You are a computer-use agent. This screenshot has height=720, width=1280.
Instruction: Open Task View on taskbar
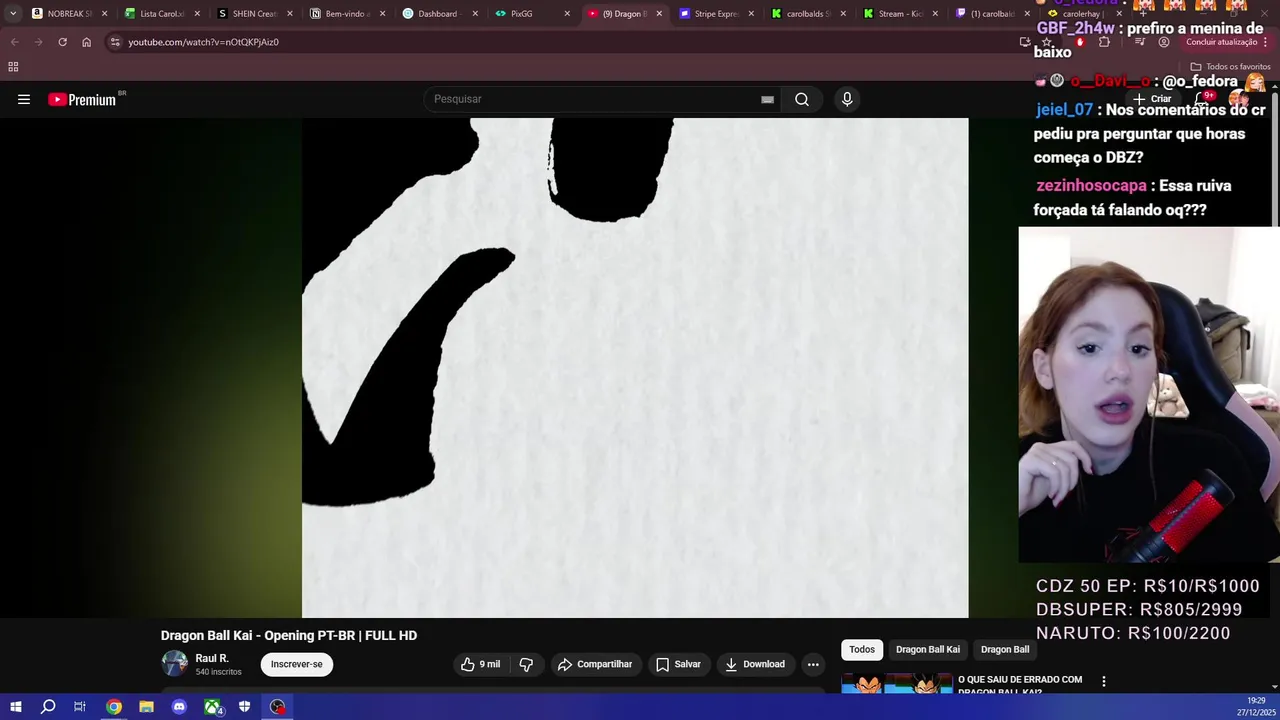tap(80, 707)
